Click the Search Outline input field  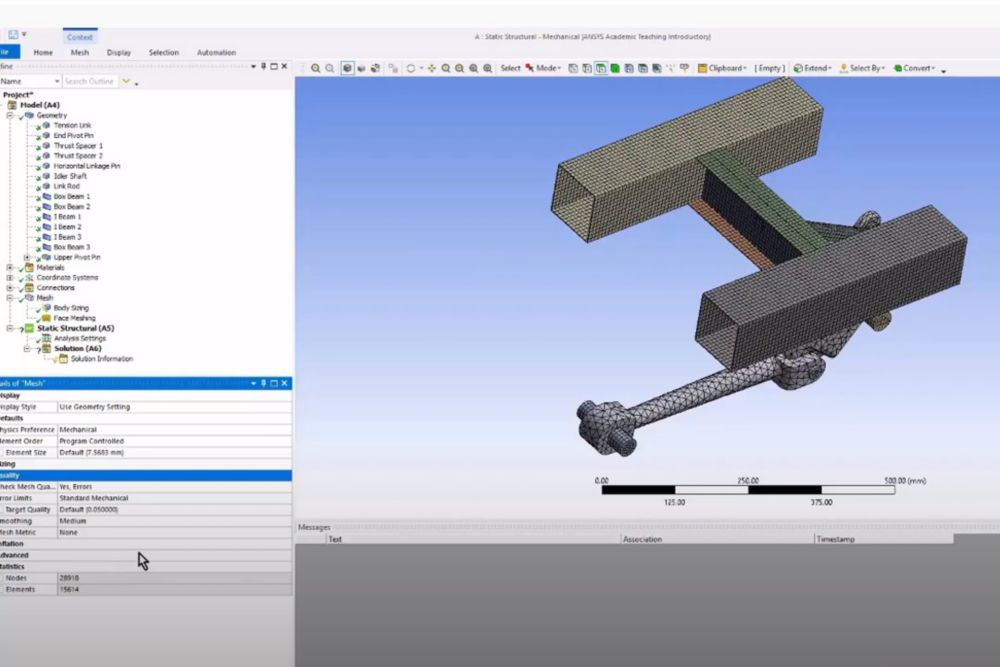[90, 81]
